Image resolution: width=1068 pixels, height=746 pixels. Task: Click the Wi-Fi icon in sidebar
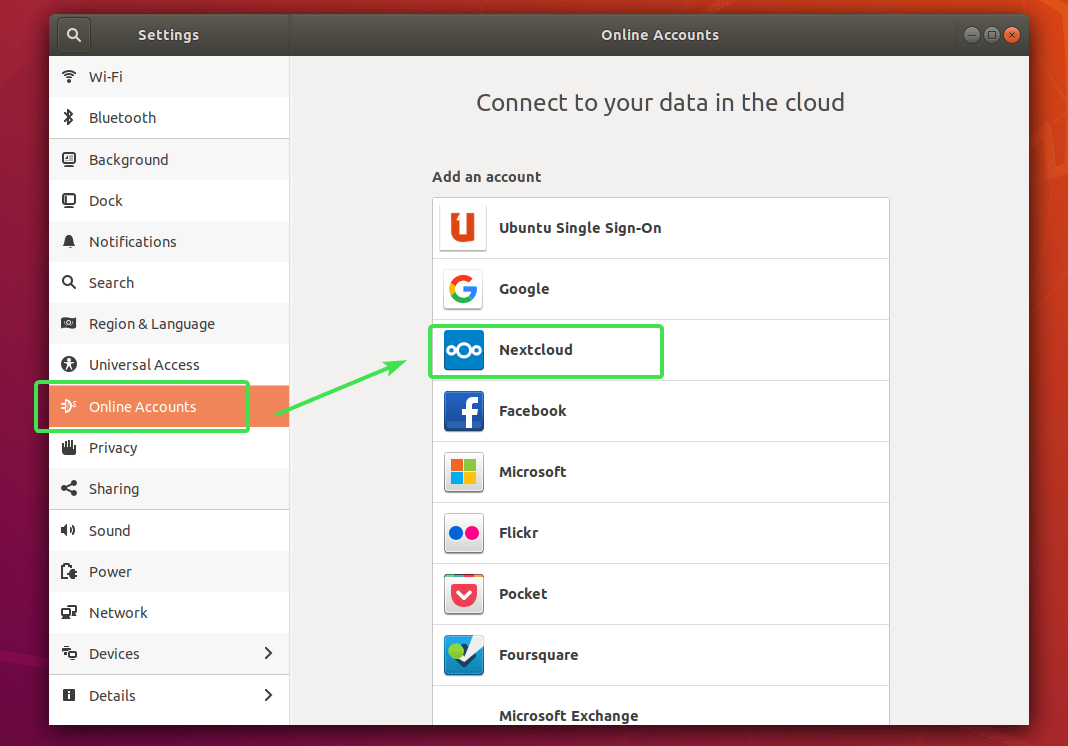69,76
